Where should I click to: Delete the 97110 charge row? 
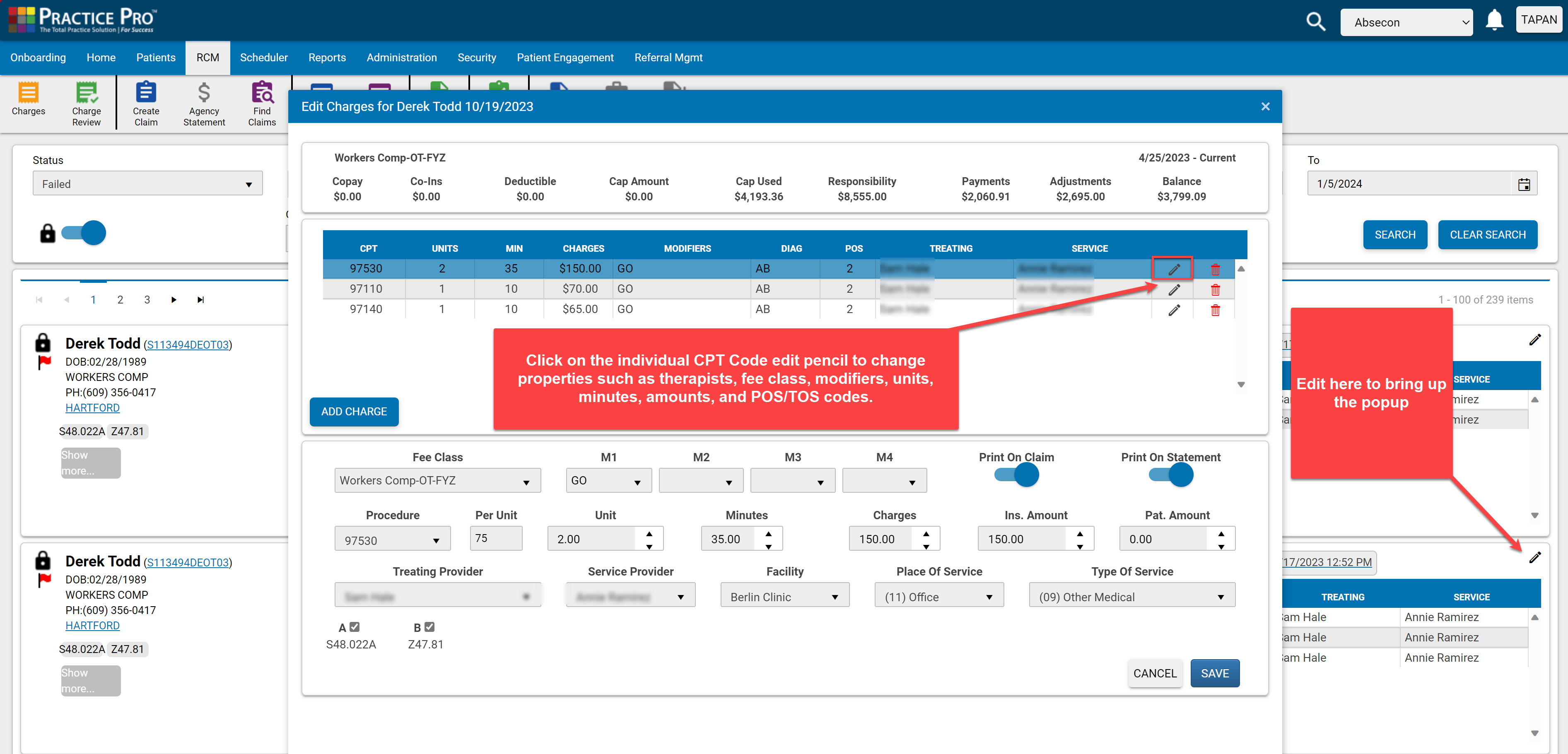pos(1215,289)
